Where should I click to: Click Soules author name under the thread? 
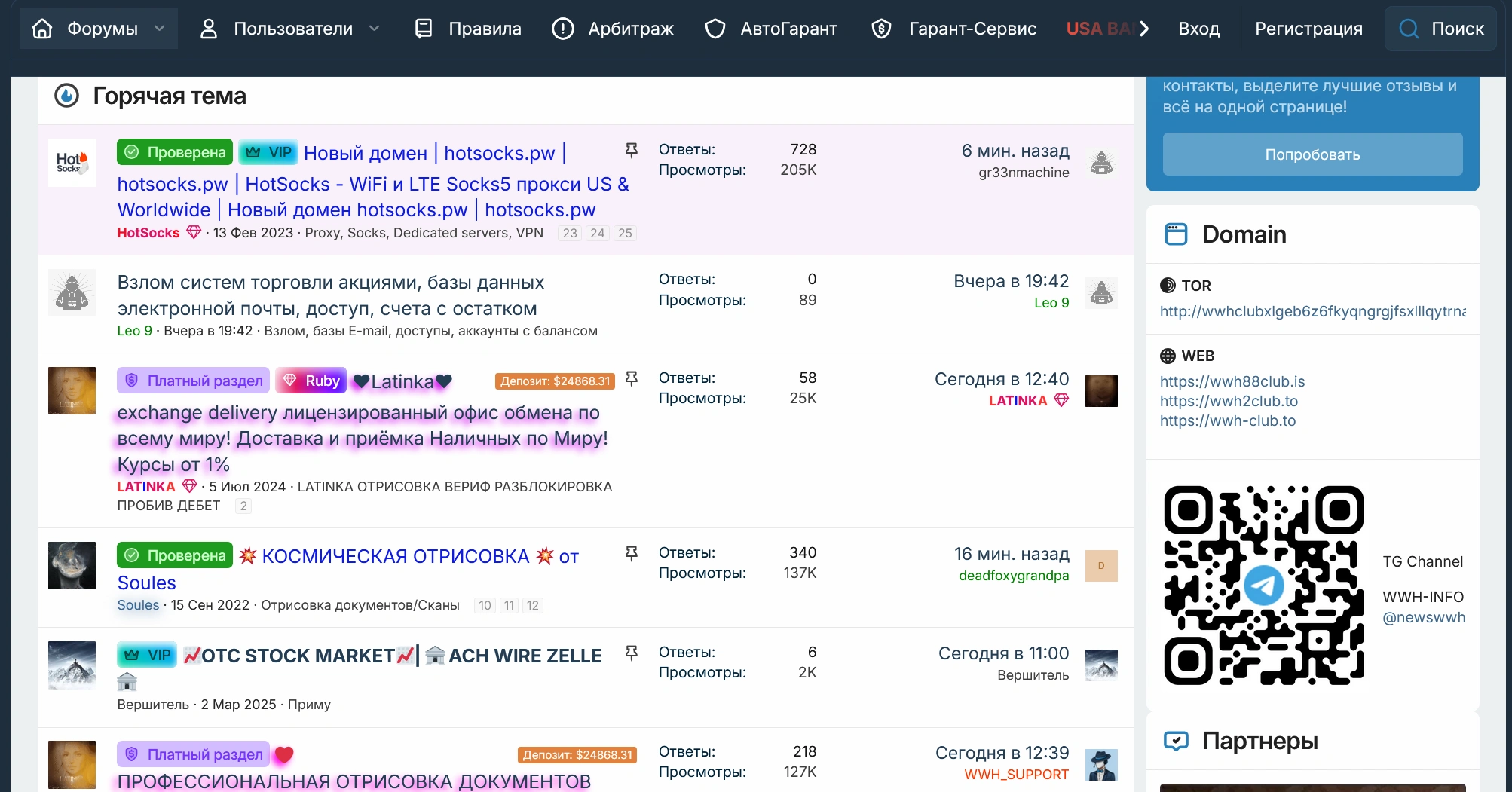[138, 605]
